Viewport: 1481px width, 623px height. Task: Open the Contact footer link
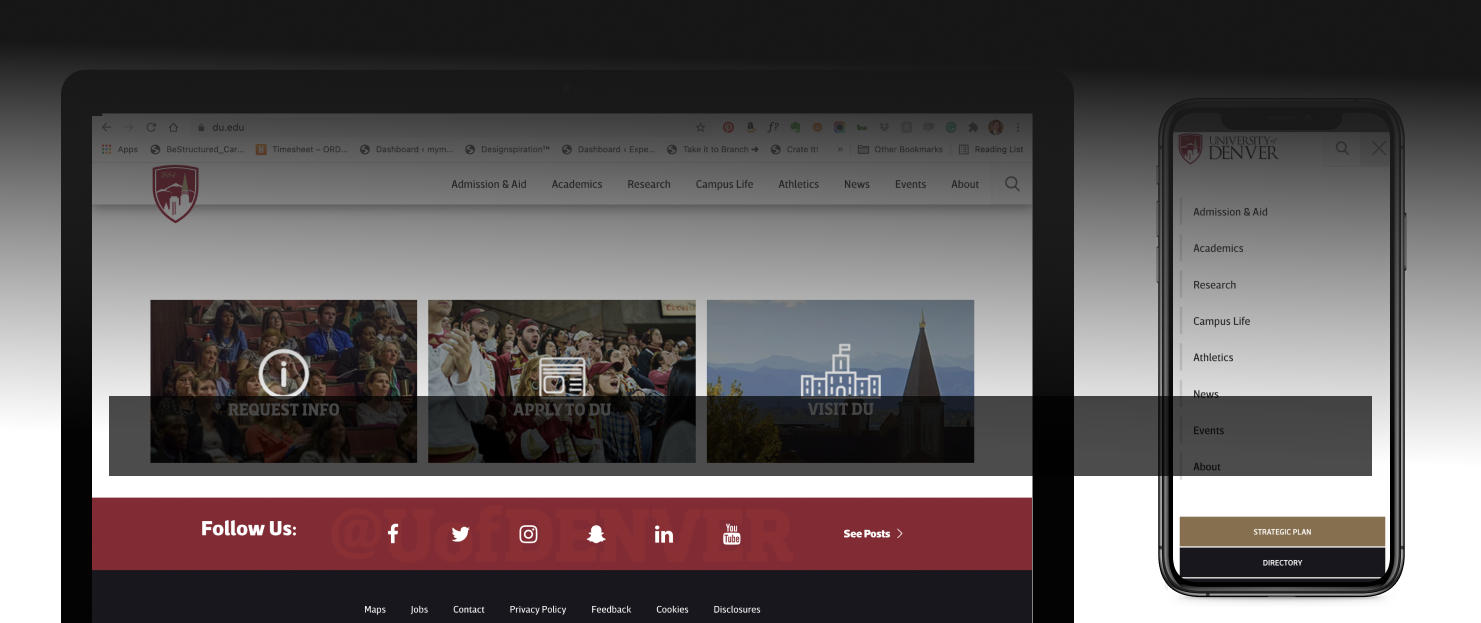[469, 609]
